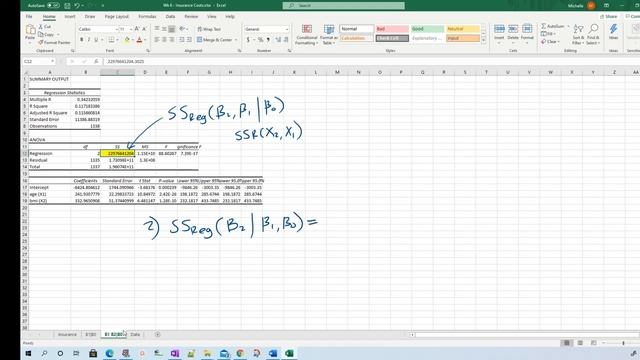Click the Share button
The image size is (640, 360).
click(x=609, y=17)
